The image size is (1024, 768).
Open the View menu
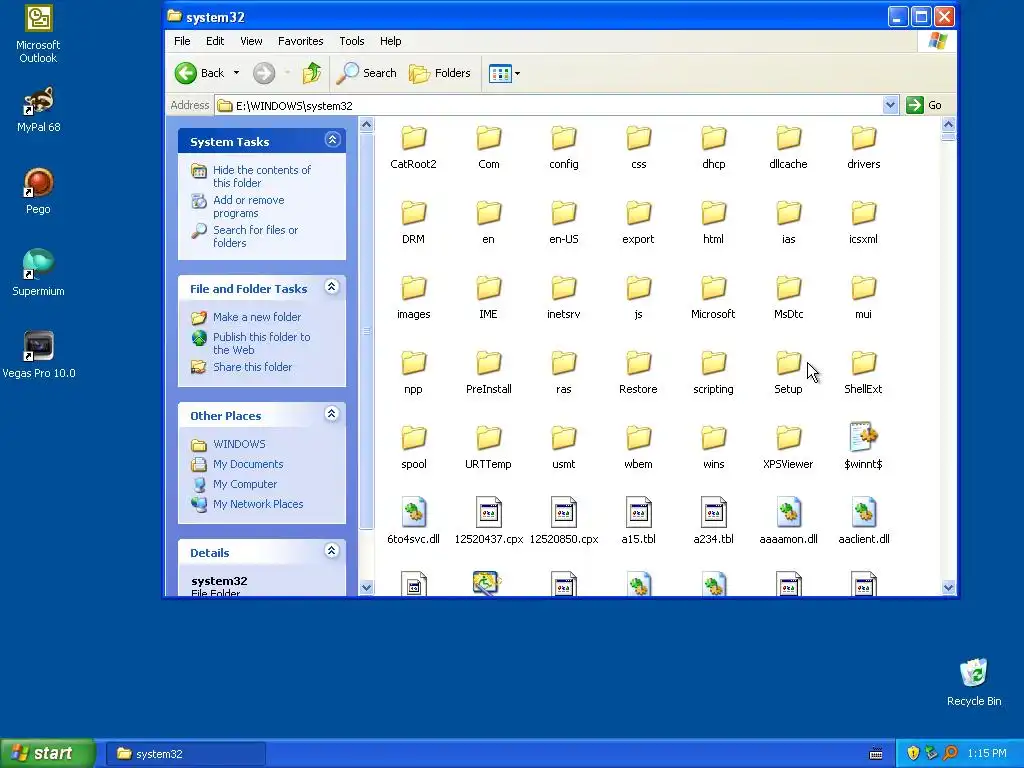coord(251,41)
